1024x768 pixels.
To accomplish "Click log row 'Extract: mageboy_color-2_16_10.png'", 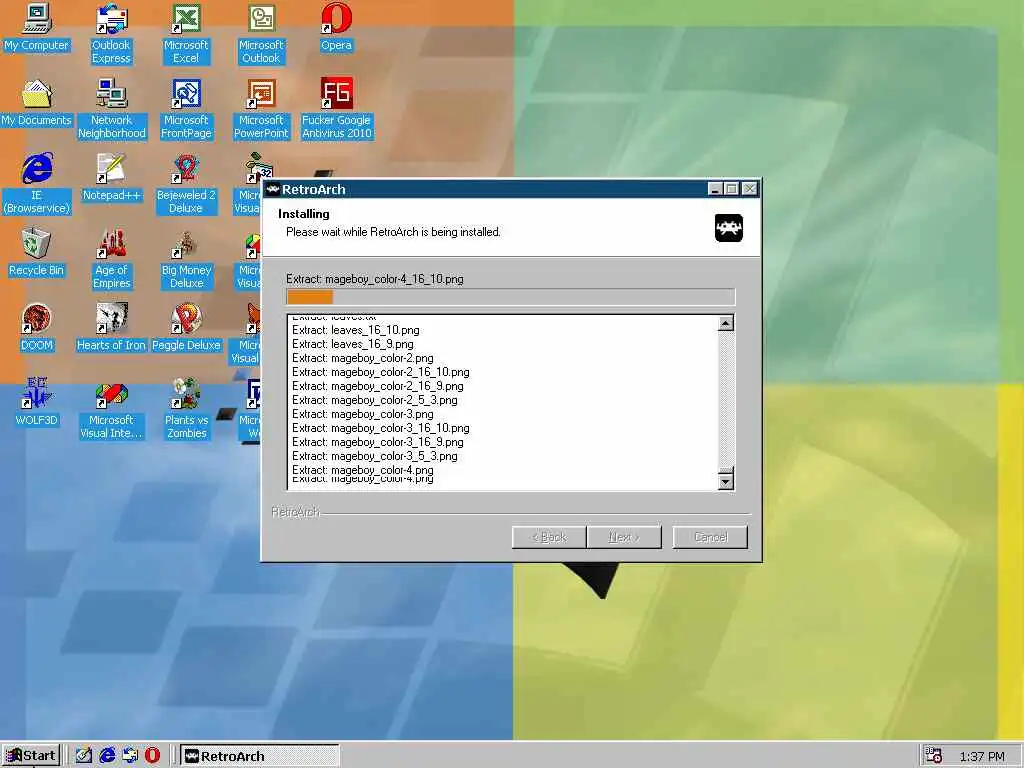I will (x=380, y=372).
